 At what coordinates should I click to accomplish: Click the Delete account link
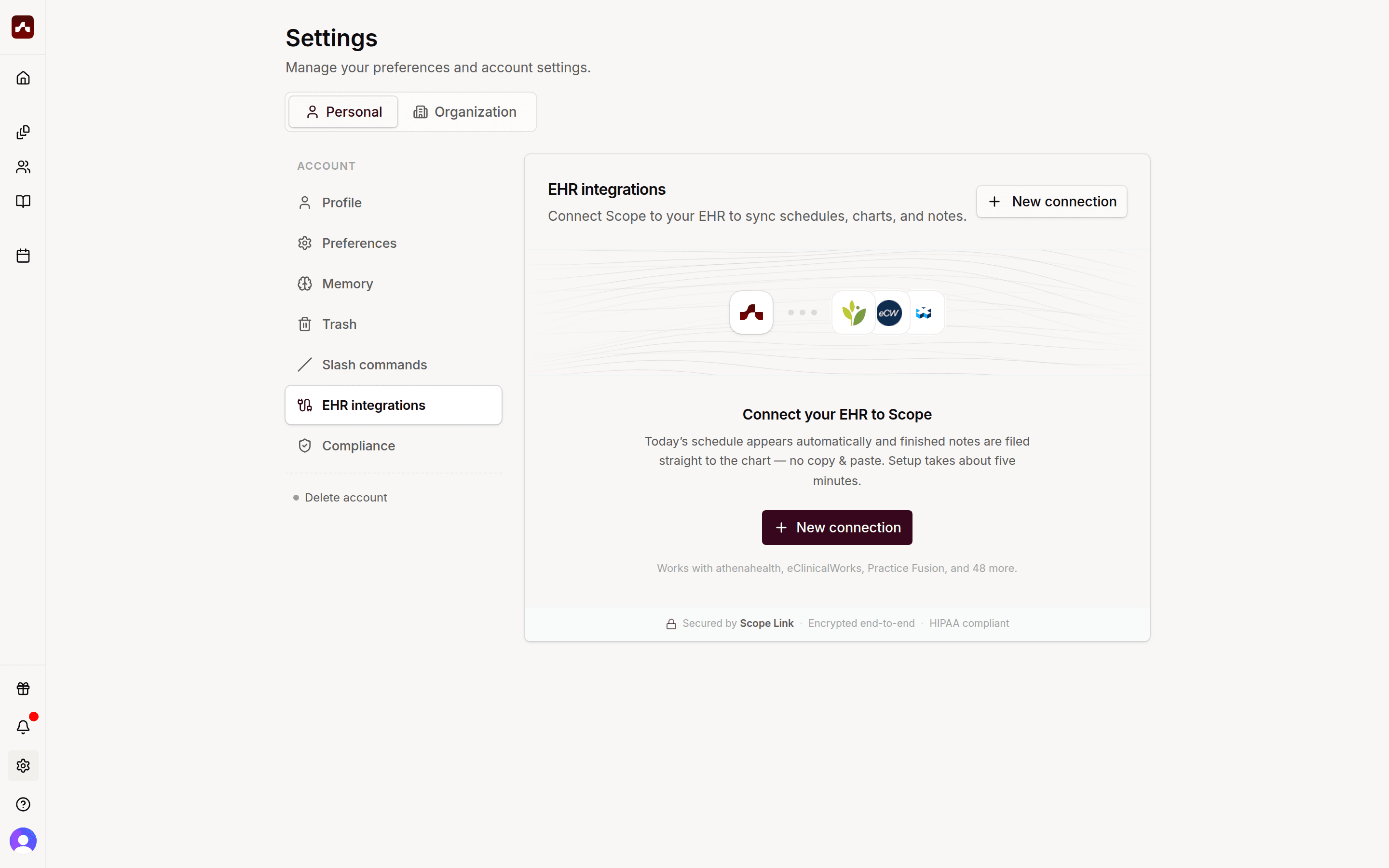tap(345, 498)
